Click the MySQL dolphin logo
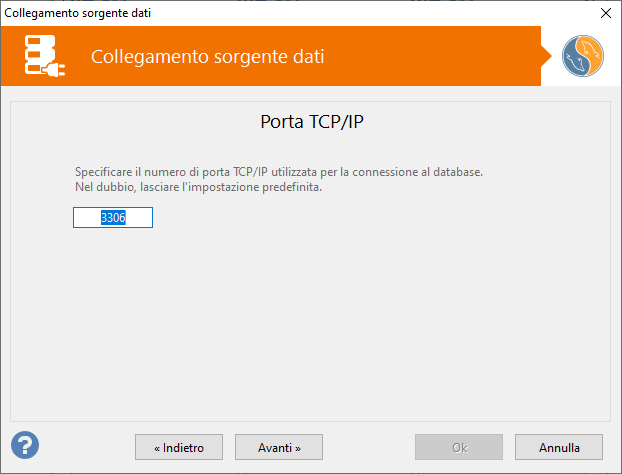The width and height of the screenshot is (622, 474). click(x=582, y=56)
